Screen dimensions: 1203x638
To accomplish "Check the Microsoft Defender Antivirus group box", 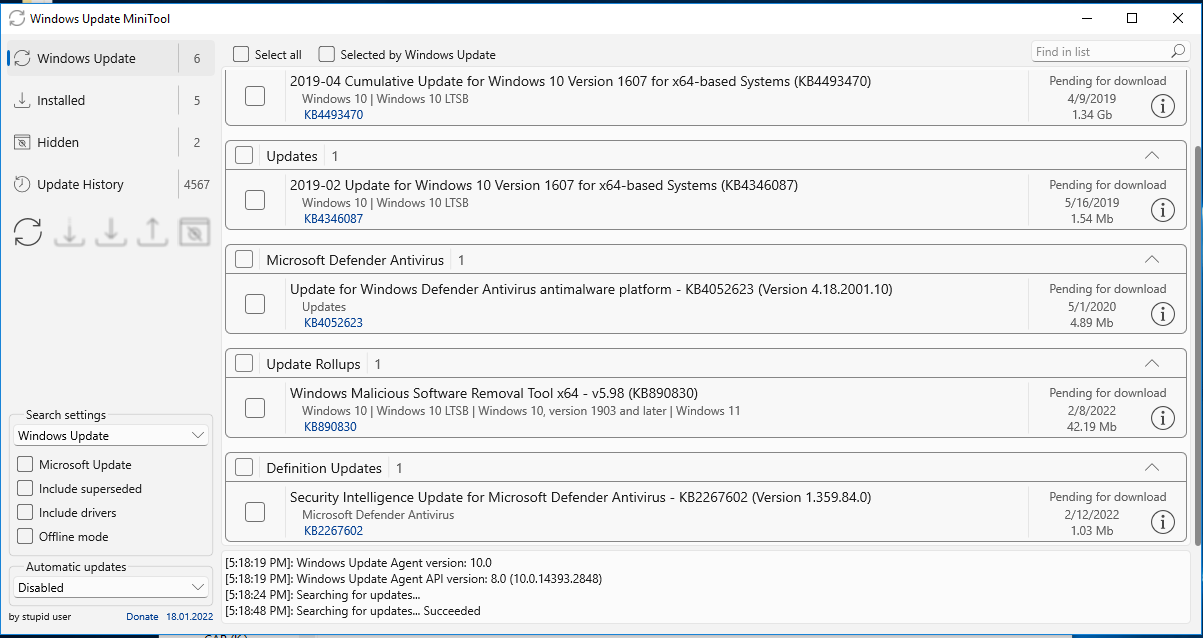I will click(x=244, y=259).
